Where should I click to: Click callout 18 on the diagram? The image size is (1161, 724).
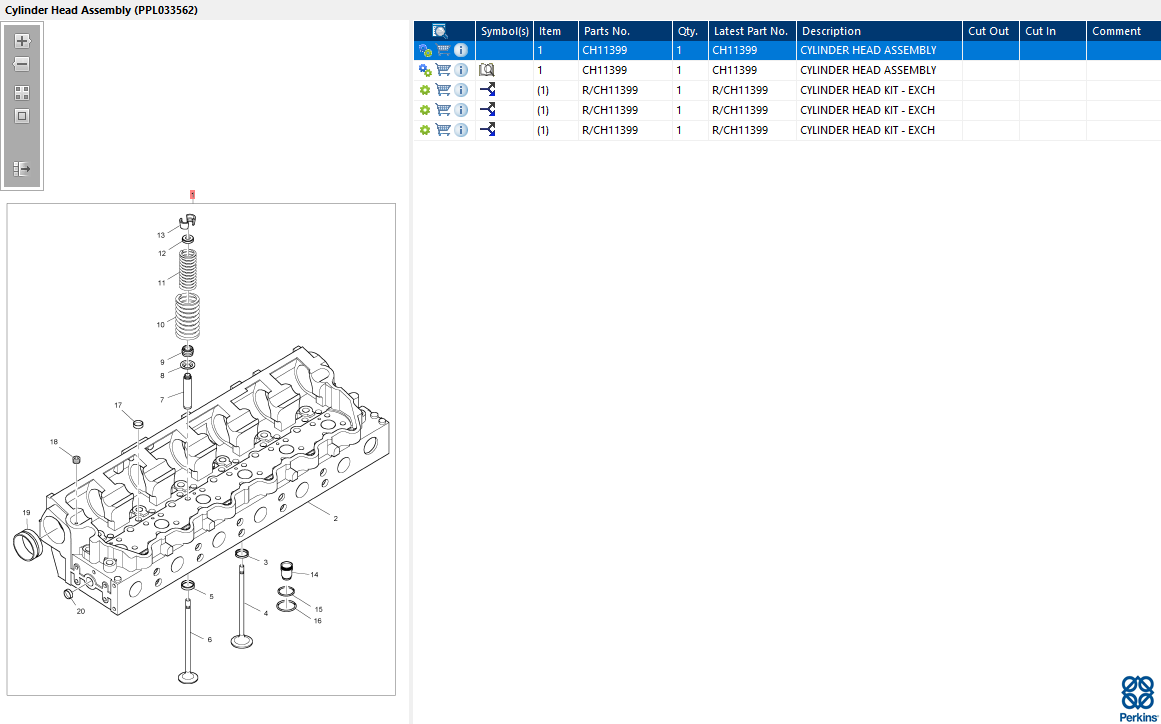pos(53,442)
